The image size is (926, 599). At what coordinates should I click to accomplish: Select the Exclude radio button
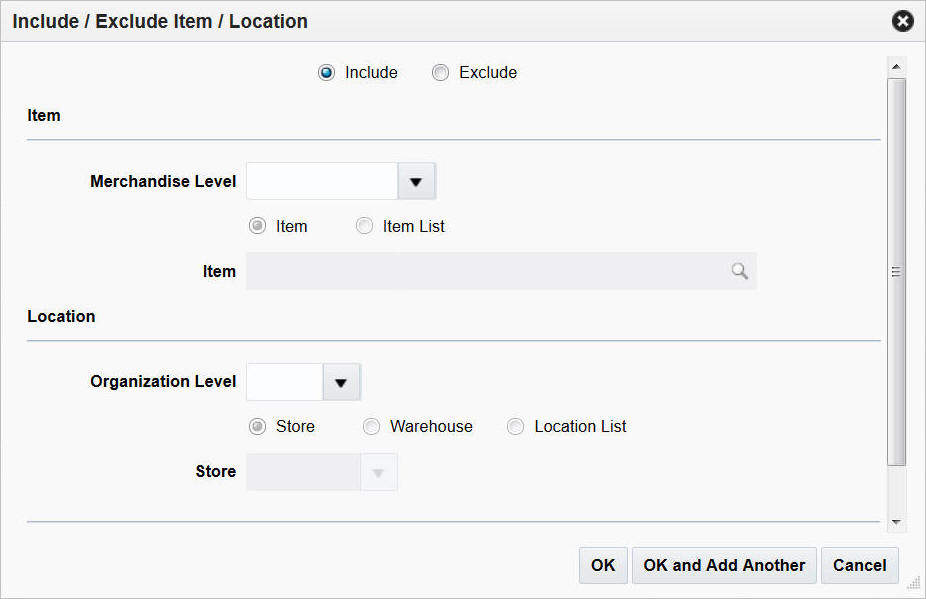(x=440, y=72)
